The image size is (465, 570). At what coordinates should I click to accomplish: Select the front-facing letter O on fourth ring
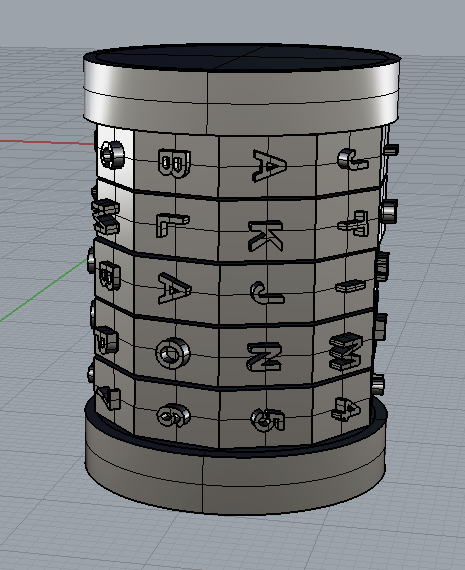click(173, 353)
